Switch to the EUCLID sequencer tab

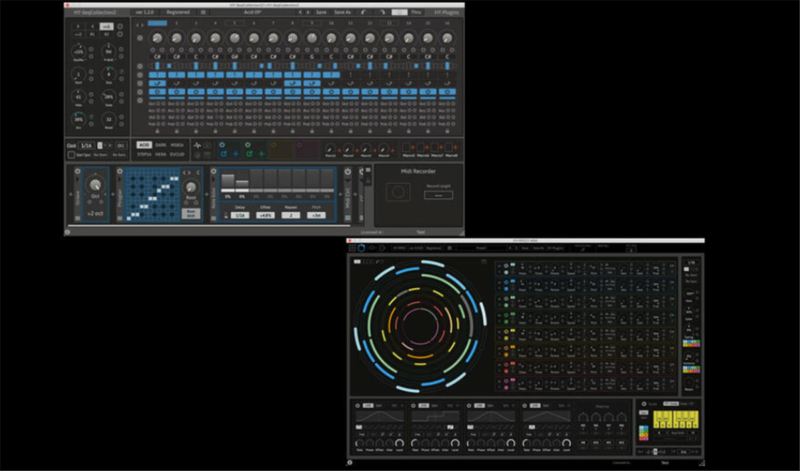point(177,155)
